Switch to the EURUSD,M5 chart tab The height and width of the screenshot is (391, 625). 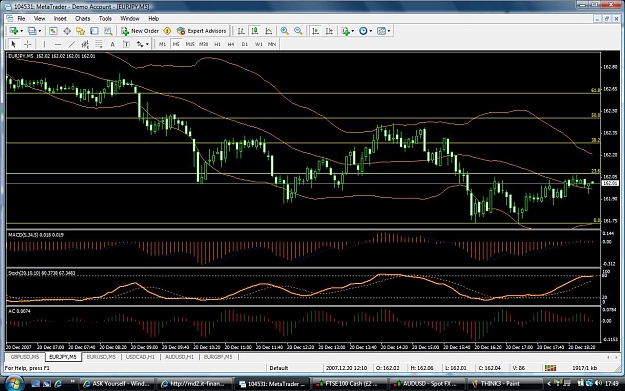101,357
